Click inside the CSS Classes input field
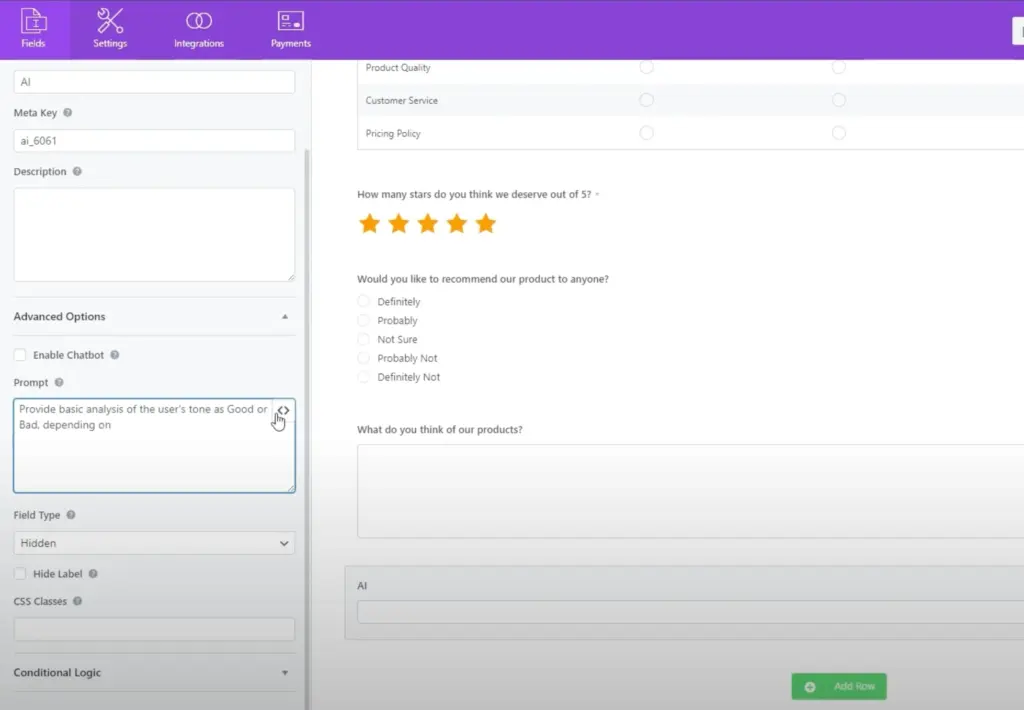This screenshot has width=1024, height=710. coord(154,628)
